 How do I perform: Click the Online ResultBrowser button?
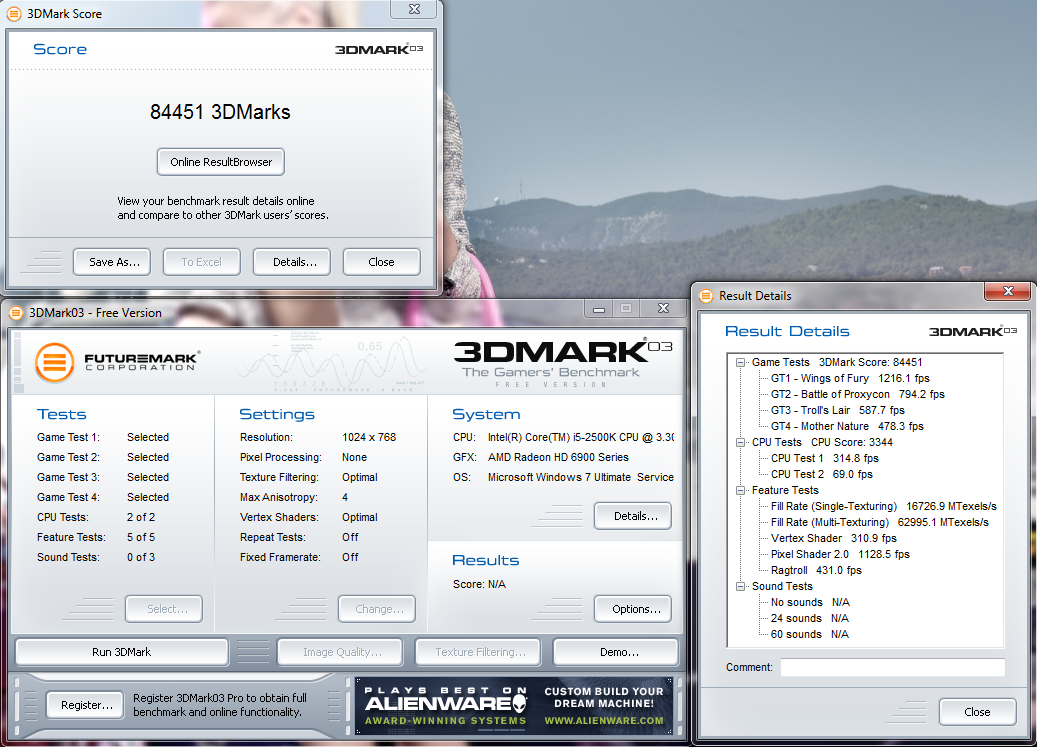(x=221, y=162)
